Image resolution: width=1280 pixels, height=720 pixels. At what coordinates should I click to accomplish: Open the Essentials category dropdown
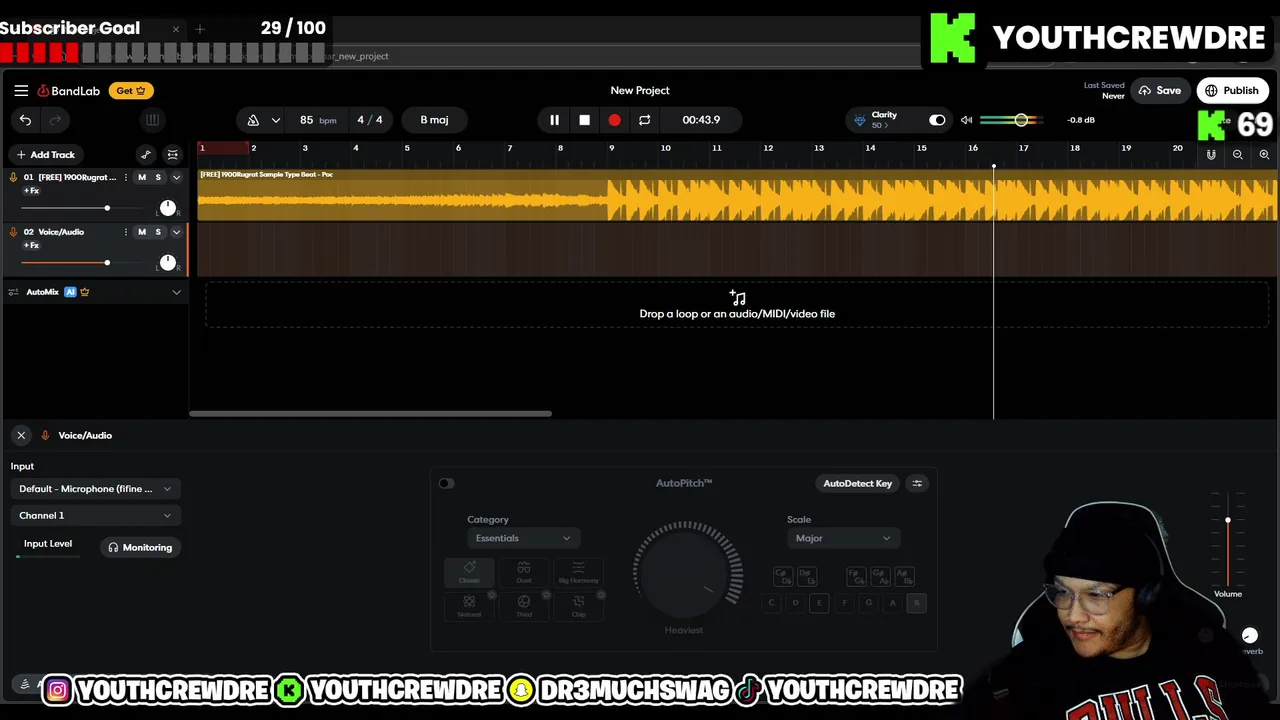click(x=522, y=538)
